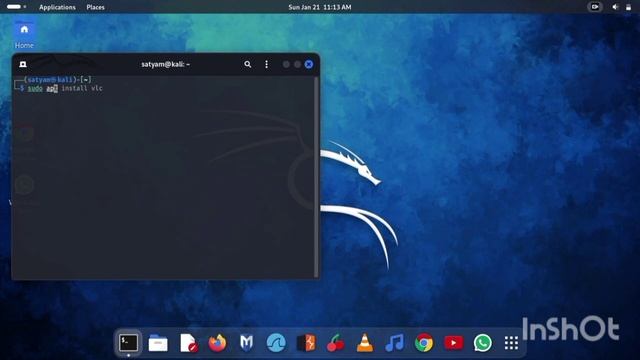Launch CherryTree from the dock
640x360 pixels.
336,343
